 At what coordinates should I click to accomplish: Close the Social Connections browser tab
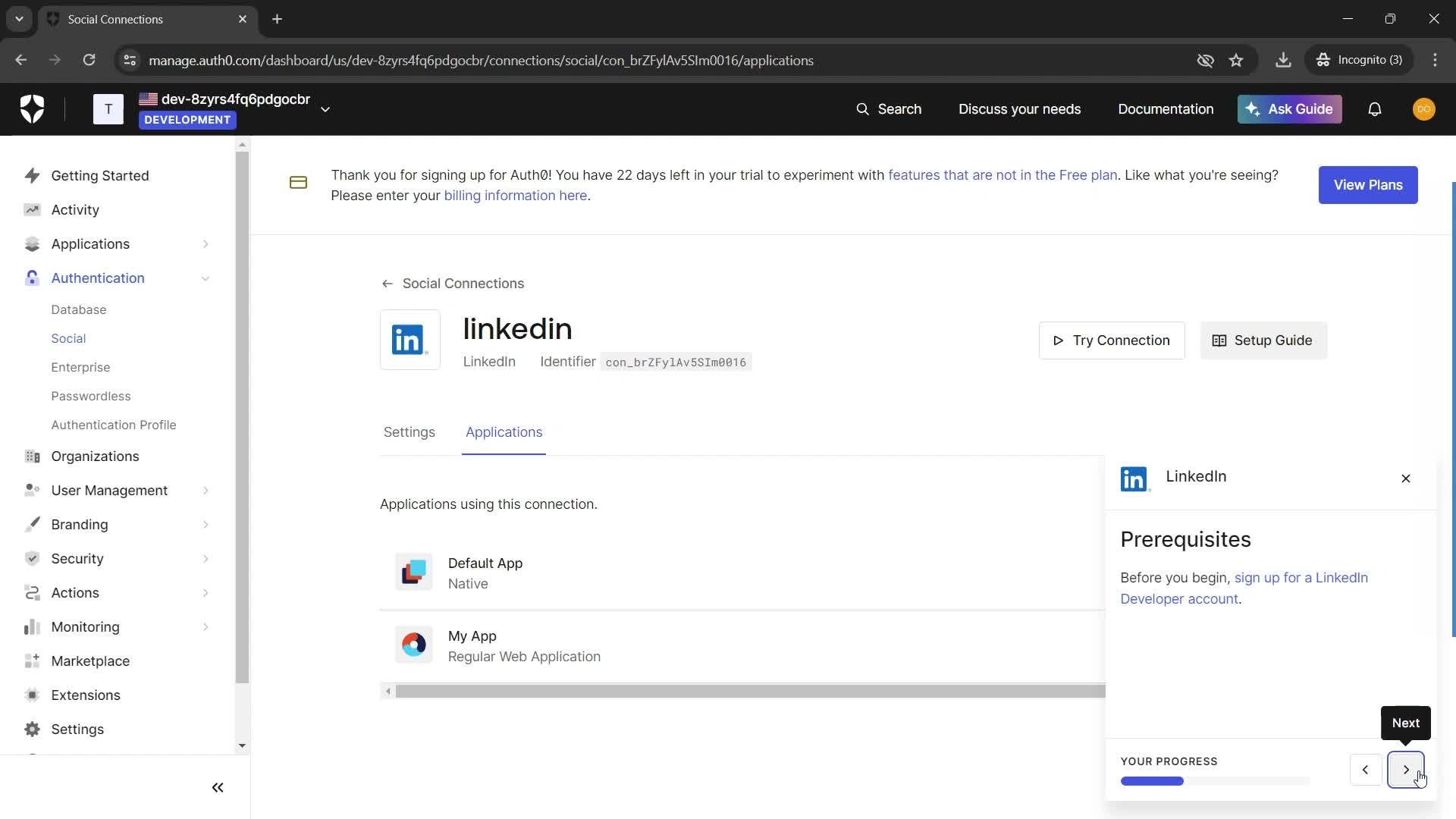click(243, 19)
